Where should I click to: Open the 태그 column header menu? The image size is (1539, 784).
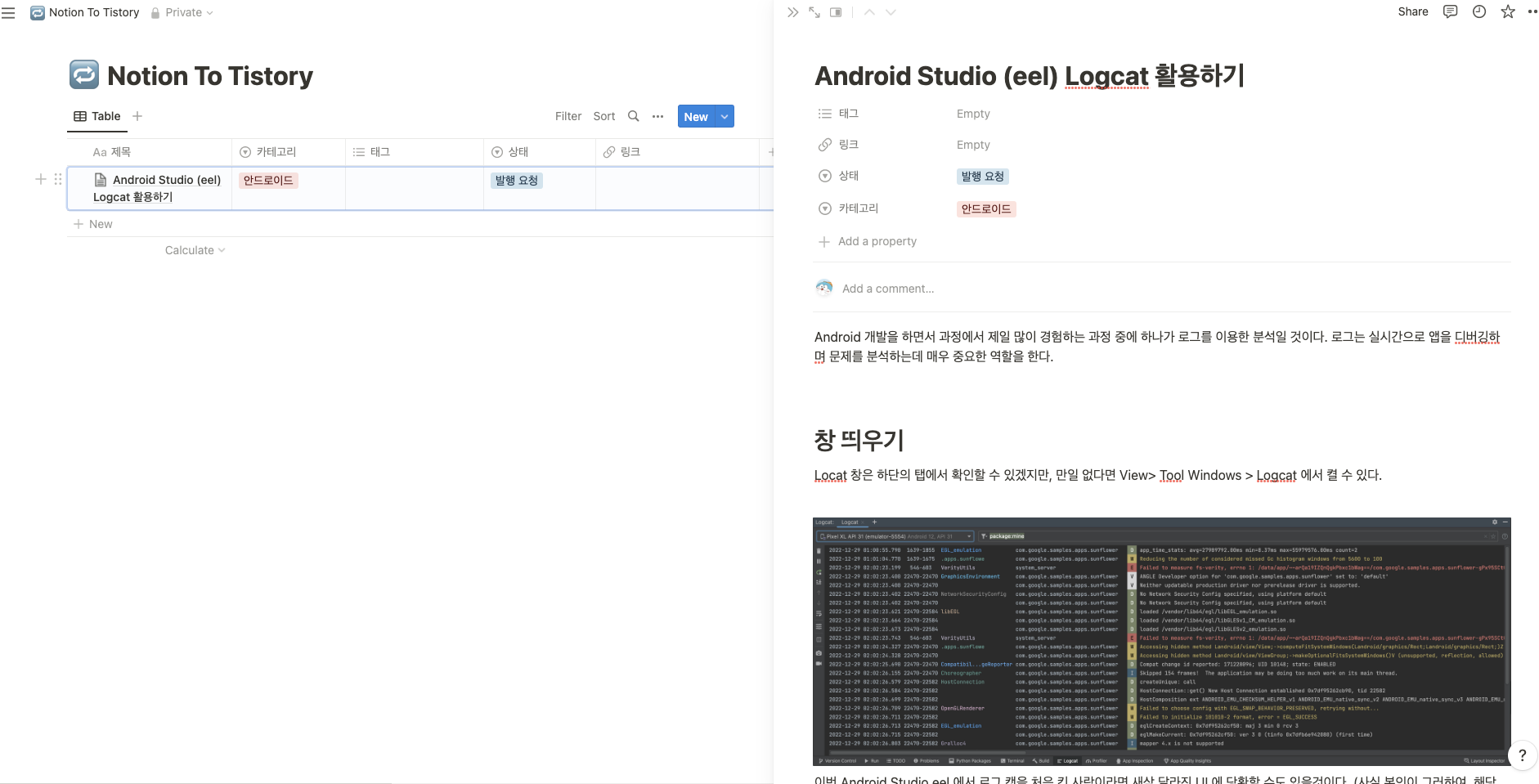tap(414, 152)
